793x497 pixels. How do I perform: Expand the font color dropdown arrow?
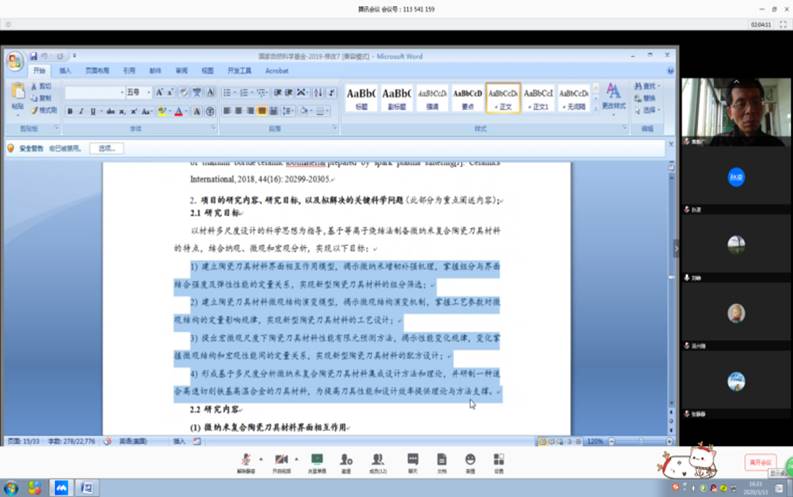[x=185, y=111]
